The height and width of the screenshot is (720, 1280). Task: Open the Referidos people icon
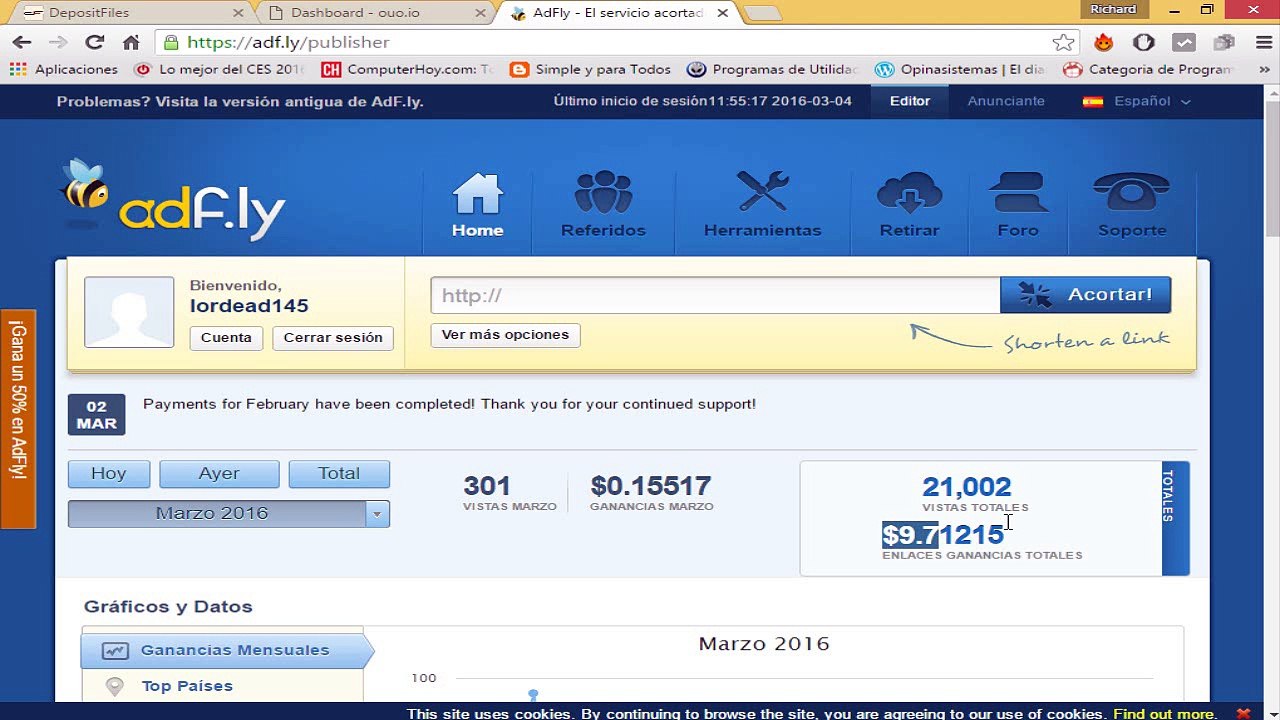coord(603,191)
